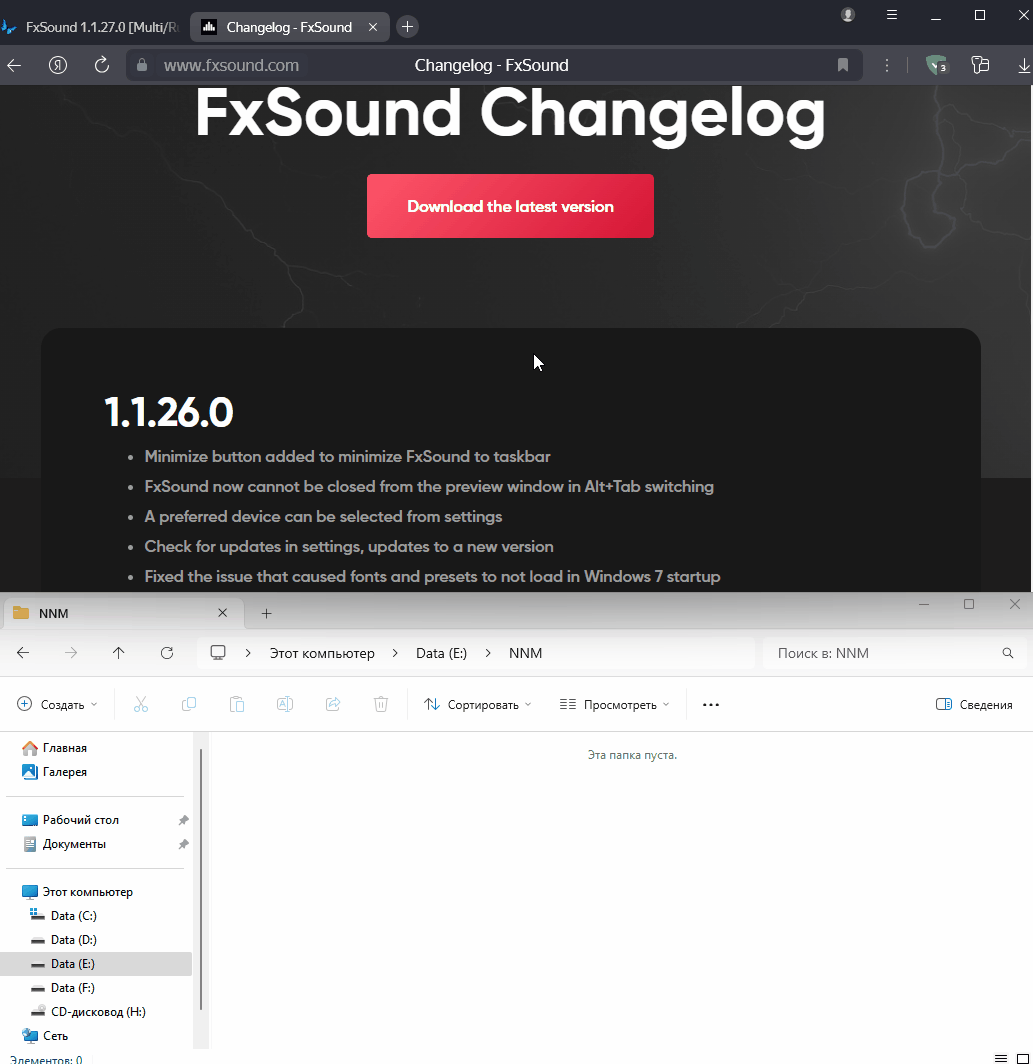The image size is (1033, 1064).
Task: Click the Explorer search magnifier icon
Action: pyautogui.click(x=1008, y=653)
